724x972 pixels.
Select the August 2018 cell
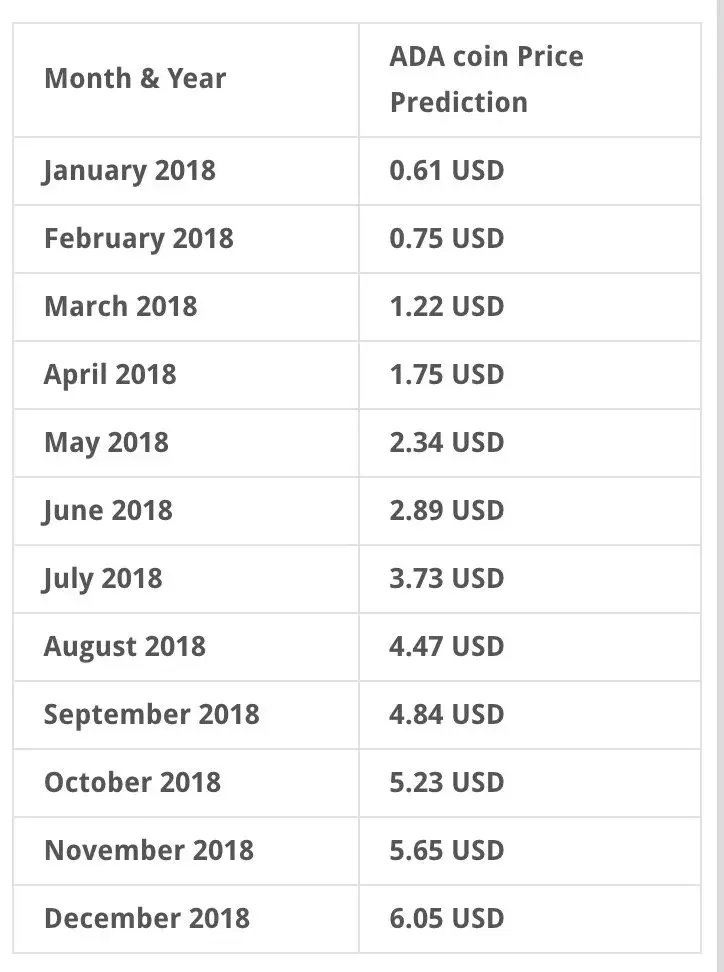pyautogui.click(x=124, y=646)
